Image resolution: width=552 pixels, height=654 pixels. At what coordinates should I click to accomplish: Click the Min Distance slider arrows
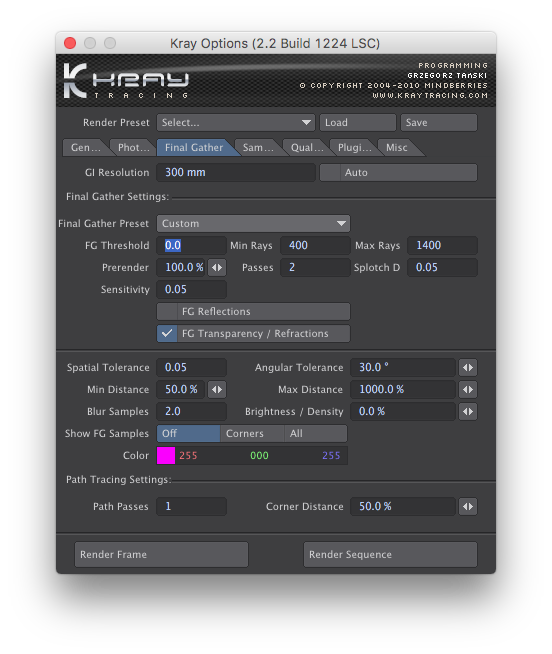[217, 390]
